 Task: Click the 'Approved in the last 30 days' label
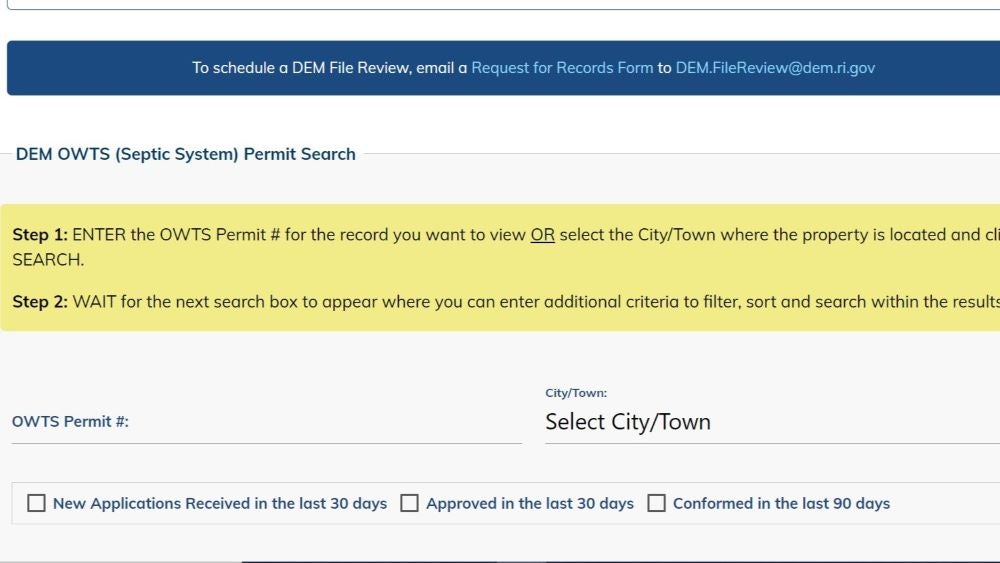tap(529, 503)
